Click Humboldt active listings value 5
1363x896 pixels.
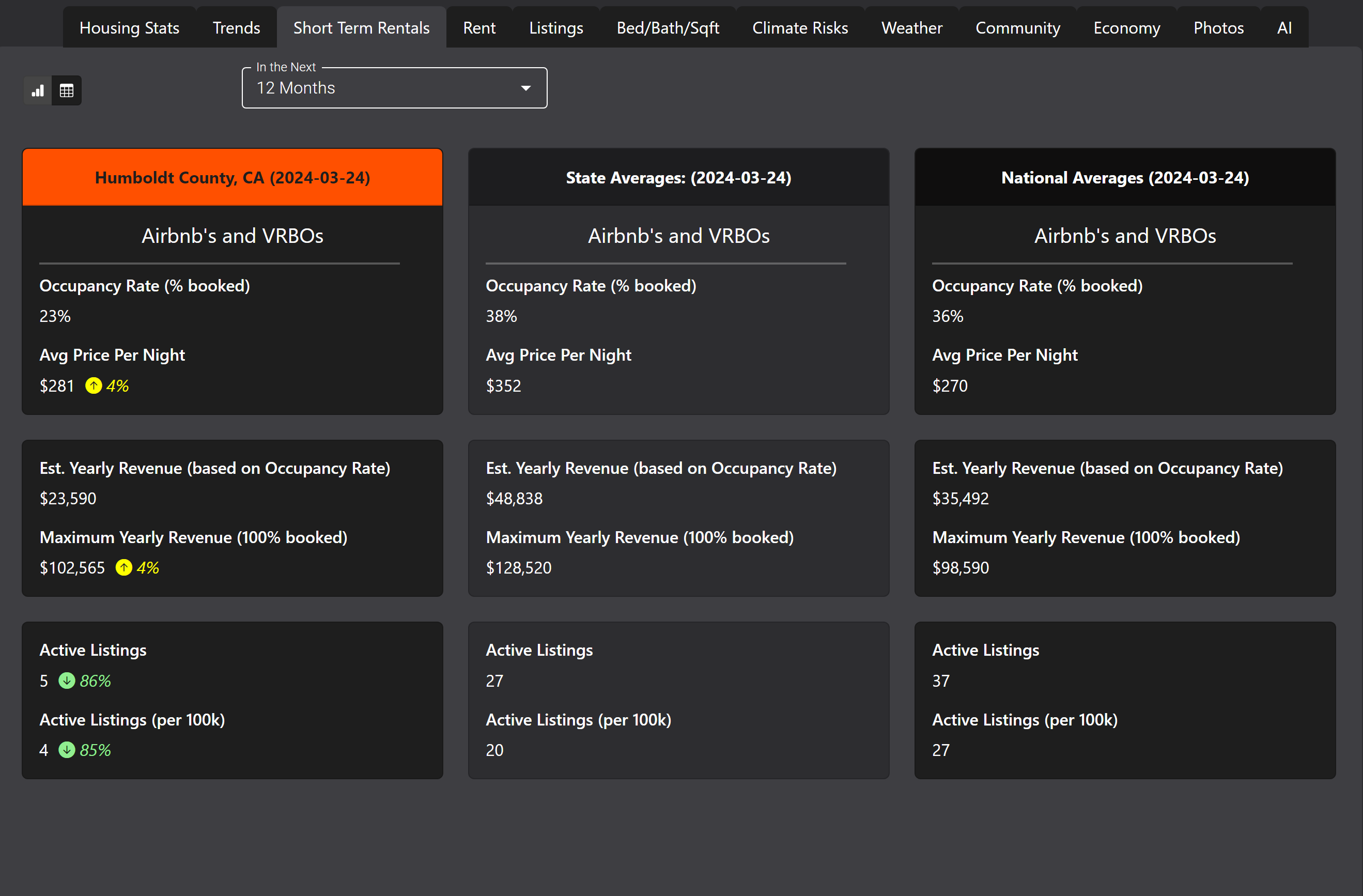(x=44, y=681)
